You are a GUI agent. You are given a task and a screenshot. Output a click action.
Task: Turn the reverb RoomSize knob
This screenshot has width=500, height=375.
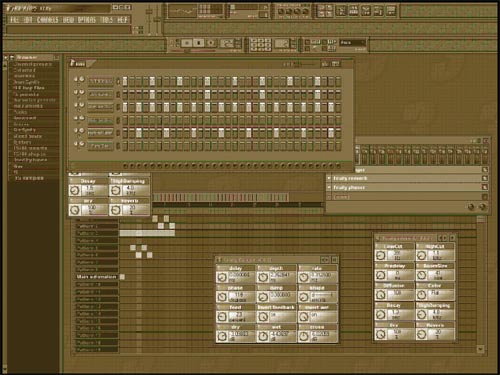tap(421, 275)
